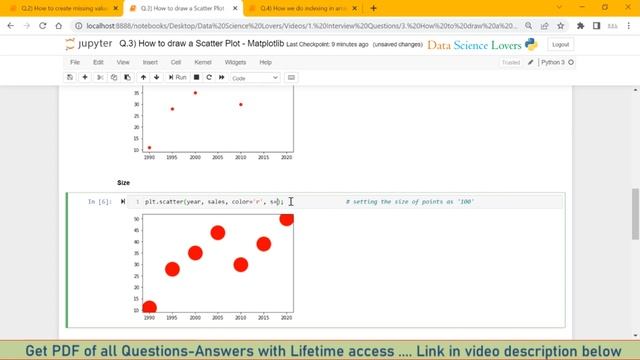Go forward in browser history

coord(27,26)
